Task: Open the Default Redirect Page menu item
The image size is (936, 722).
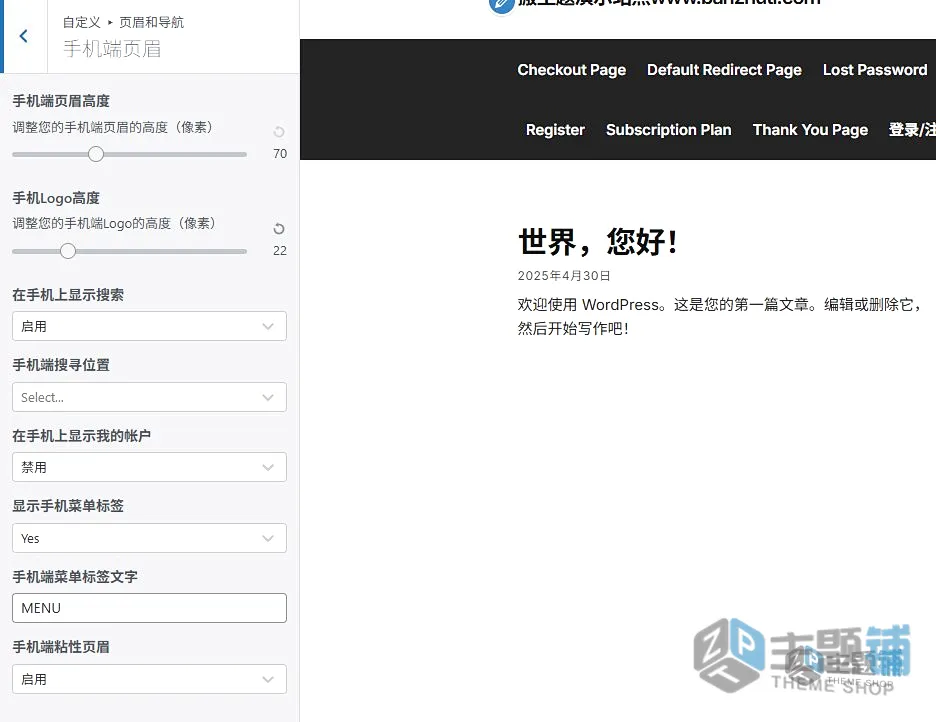Action: pyautogui.click(x=724, y=70)
